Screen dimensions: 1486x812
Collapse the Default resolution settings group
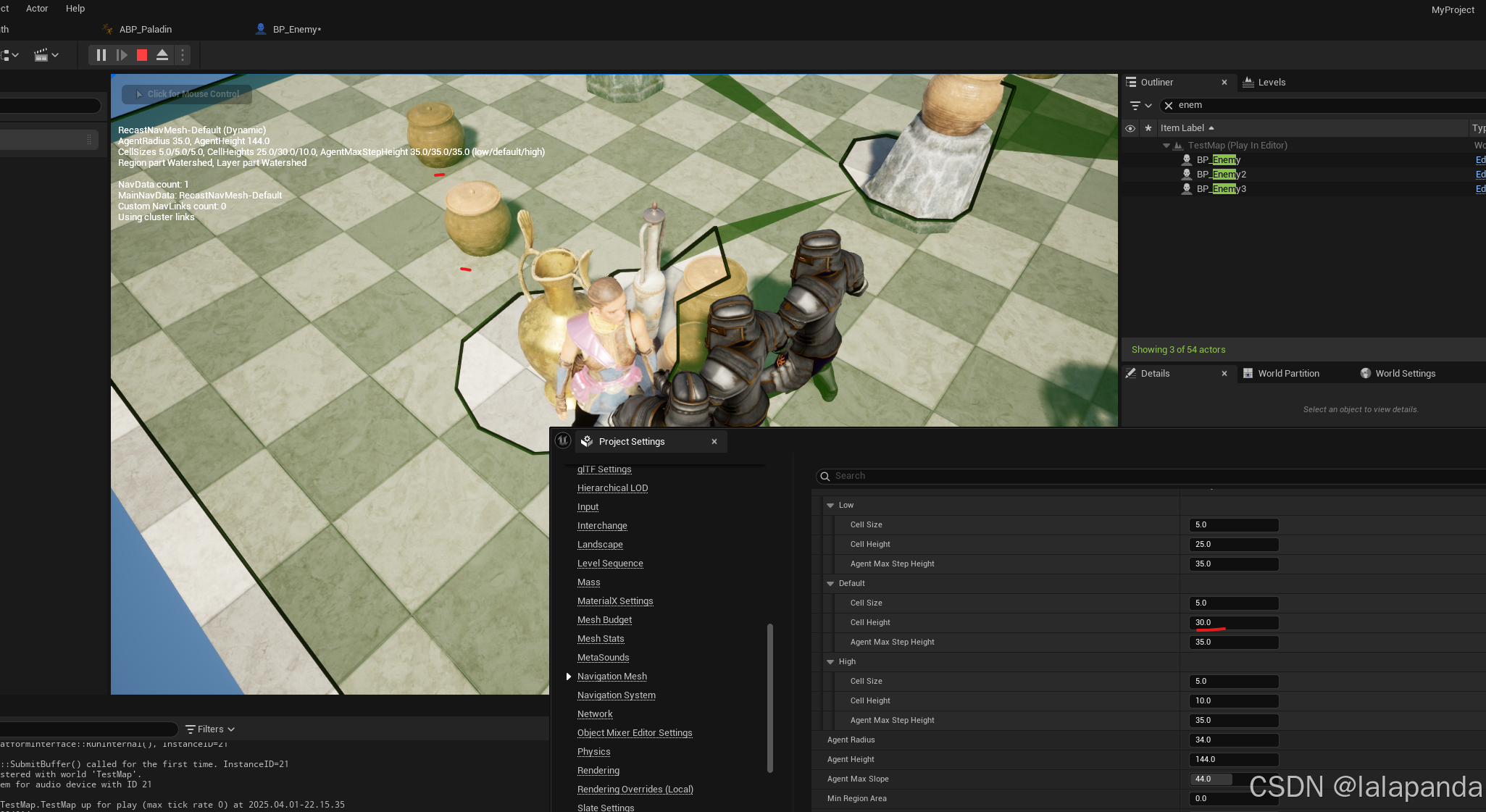coord(830,584)
